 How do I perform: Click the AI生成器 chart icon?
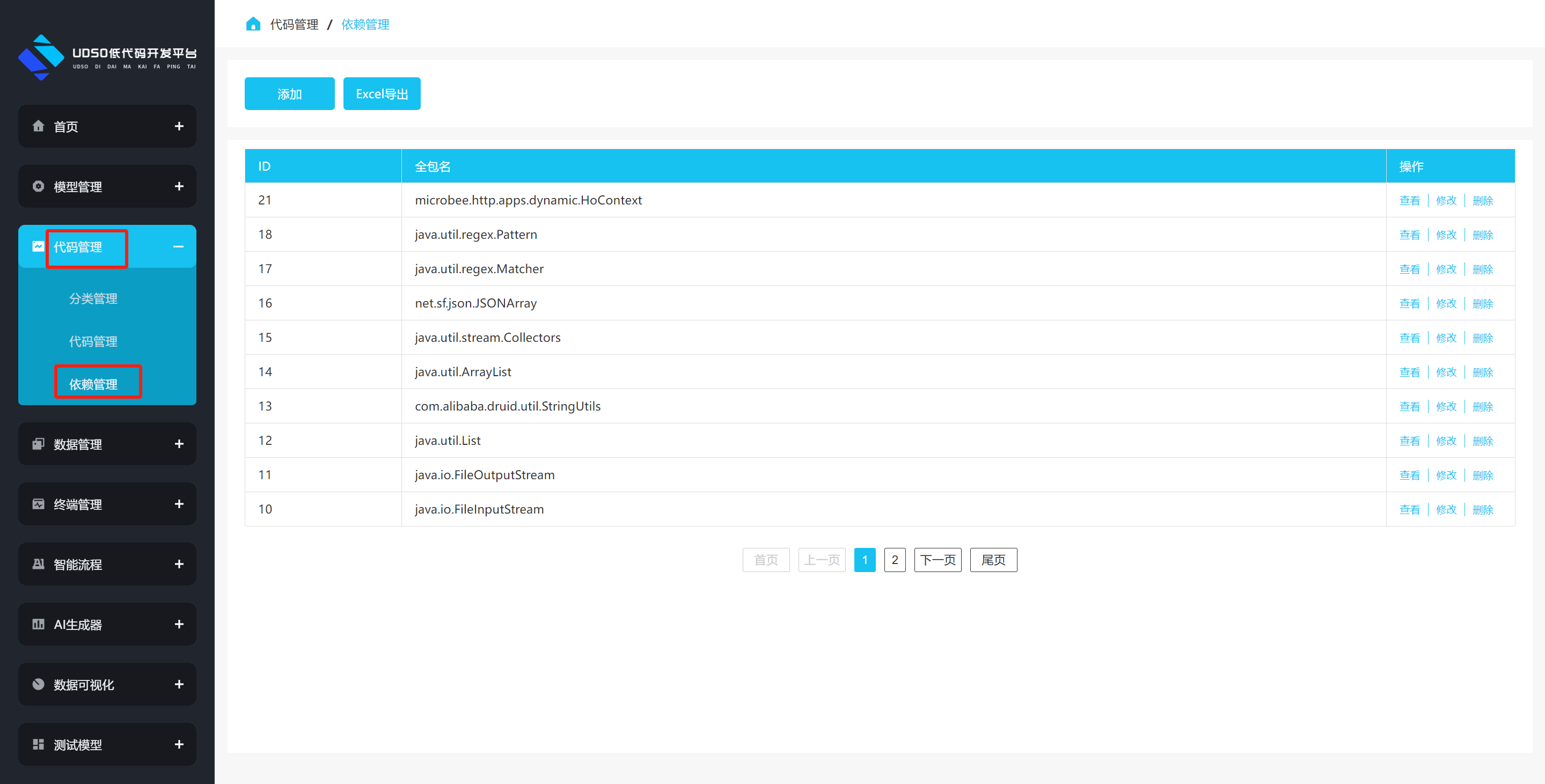(x=39, y=624)
